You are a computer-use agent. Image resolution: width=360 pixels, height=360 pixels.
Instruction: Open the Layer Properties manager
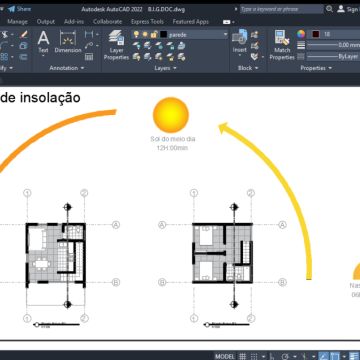(116, 45)
